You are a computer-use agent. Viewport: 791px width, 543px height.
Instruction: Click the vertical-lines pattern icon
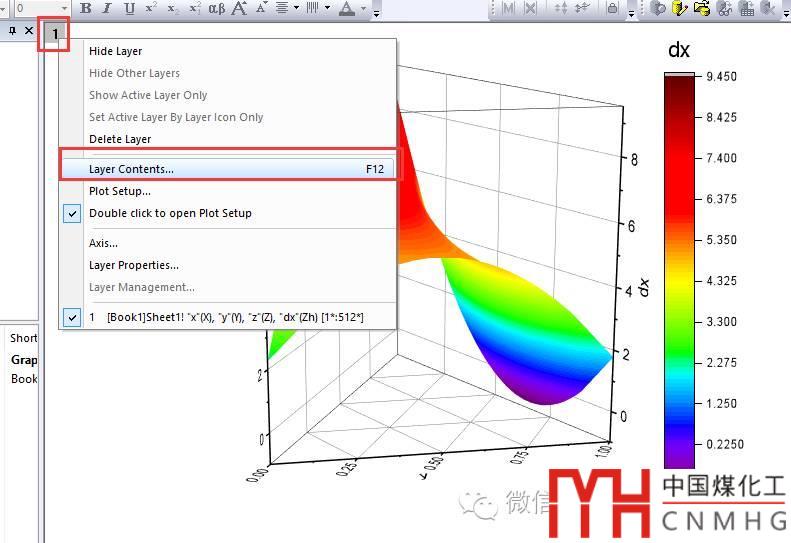[313, 8]
